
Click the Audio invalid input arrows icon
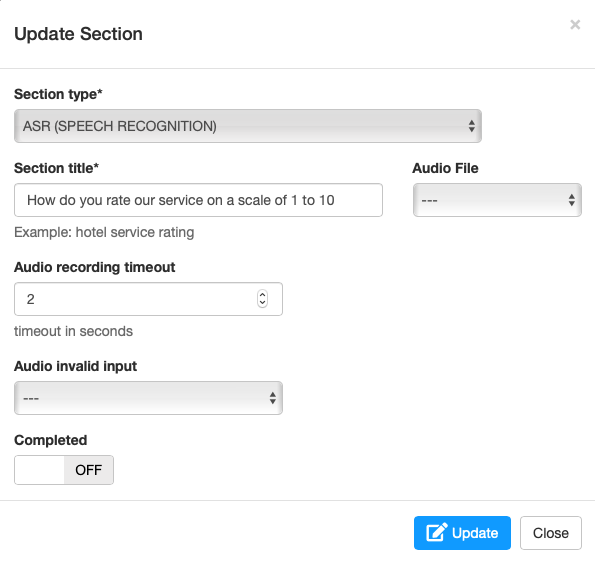click(x=272, y=398)
